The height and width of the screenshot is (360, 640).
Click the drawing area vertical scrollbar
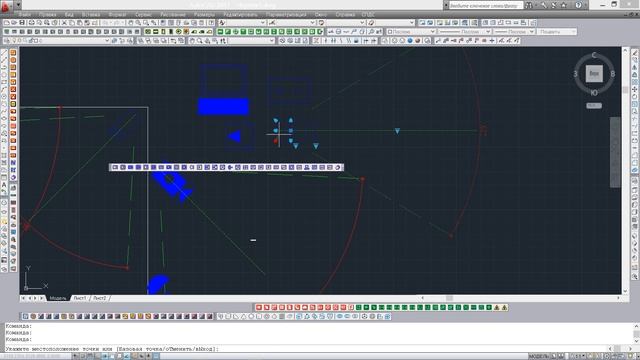click(x=625, y=171)
